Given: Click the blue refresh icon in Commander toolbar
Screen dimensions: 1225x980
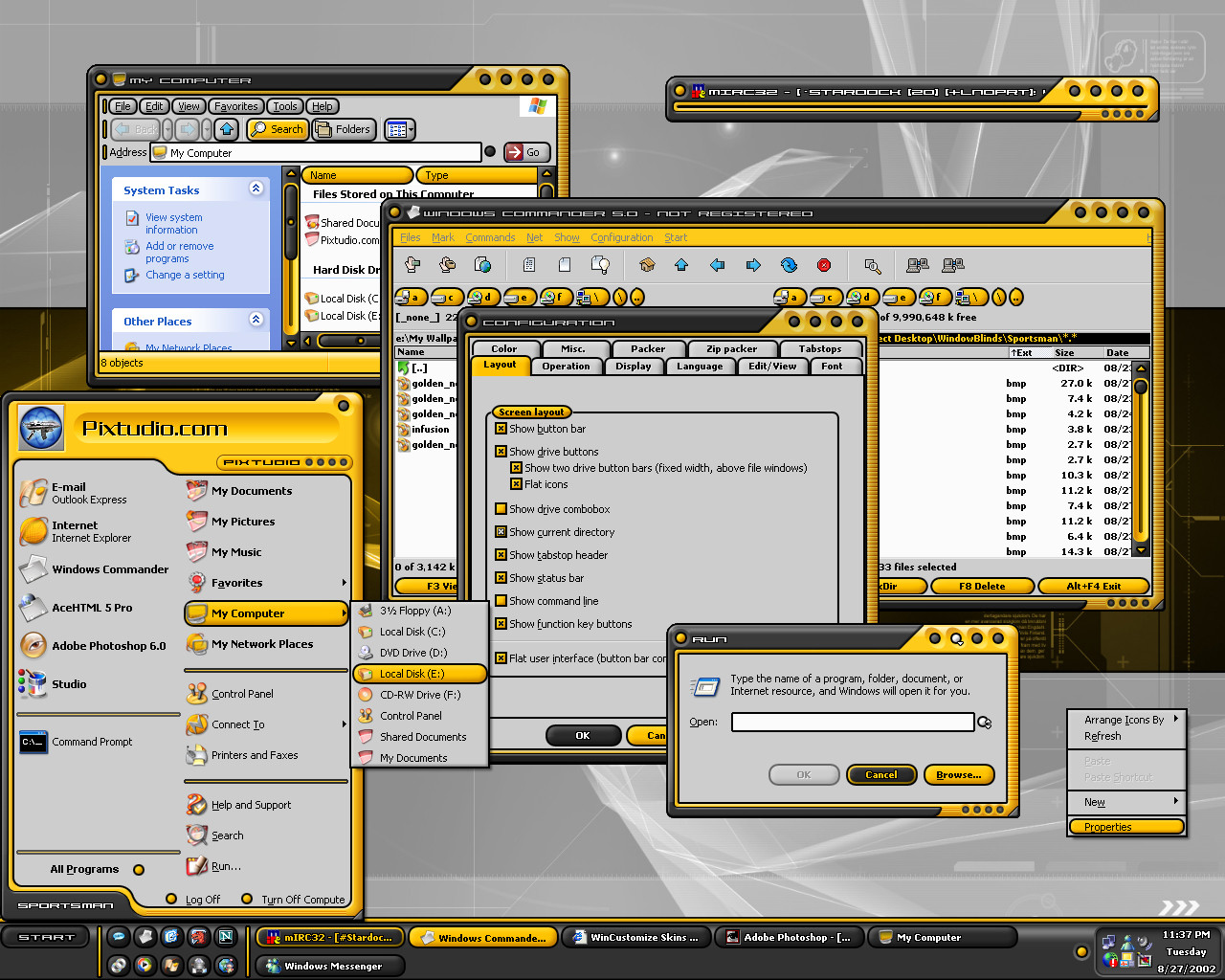Looking at the screenshot, I should (789, 265).
